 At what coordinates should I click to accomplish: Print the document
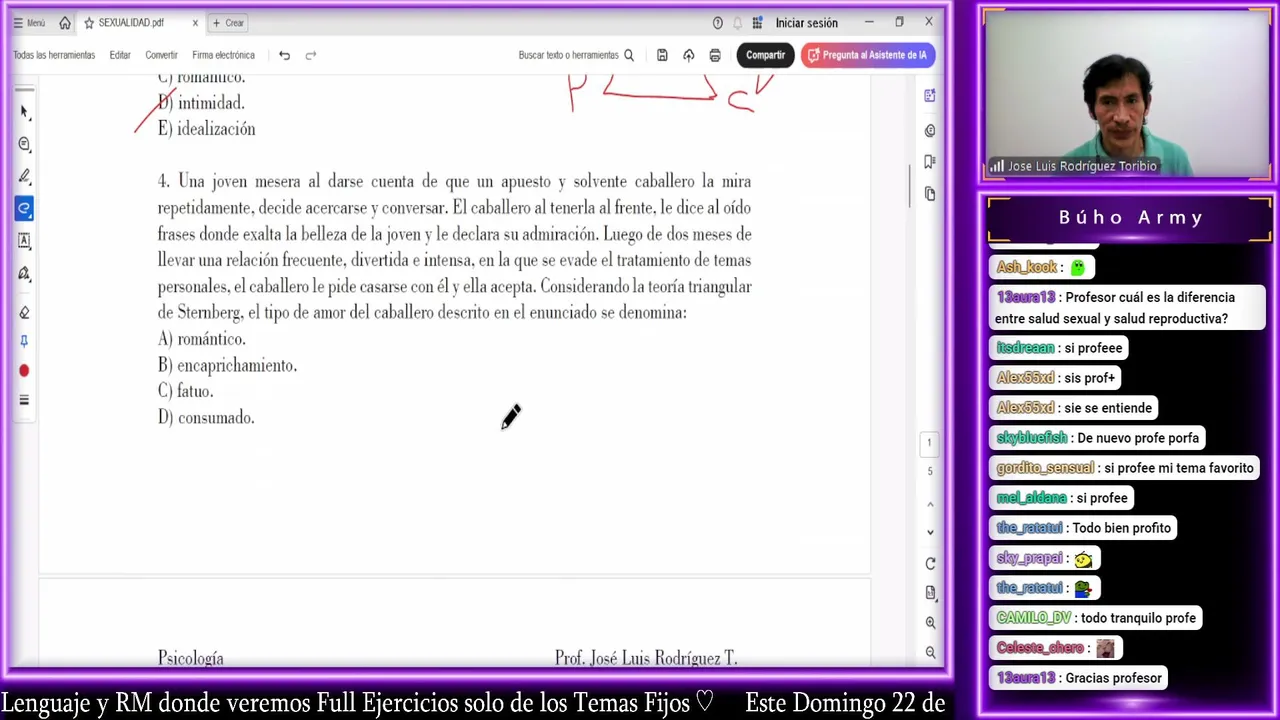click(x=715, y=55)
